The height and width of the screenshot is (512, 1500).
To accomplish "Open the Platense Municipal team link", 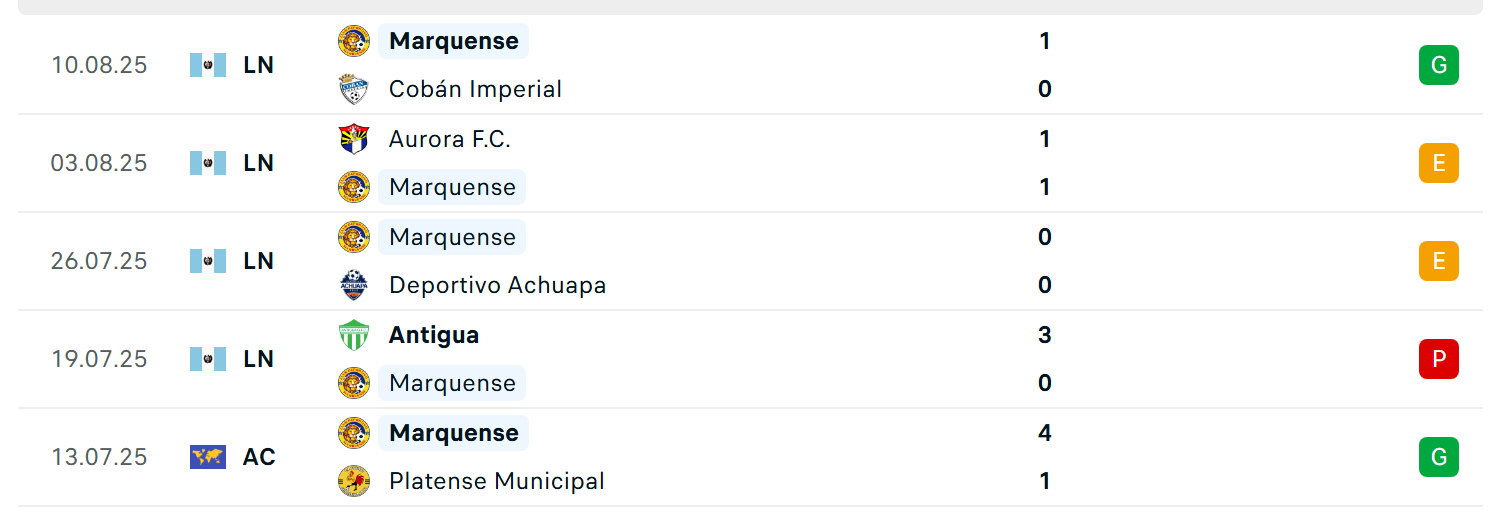I will pos(497,481).
